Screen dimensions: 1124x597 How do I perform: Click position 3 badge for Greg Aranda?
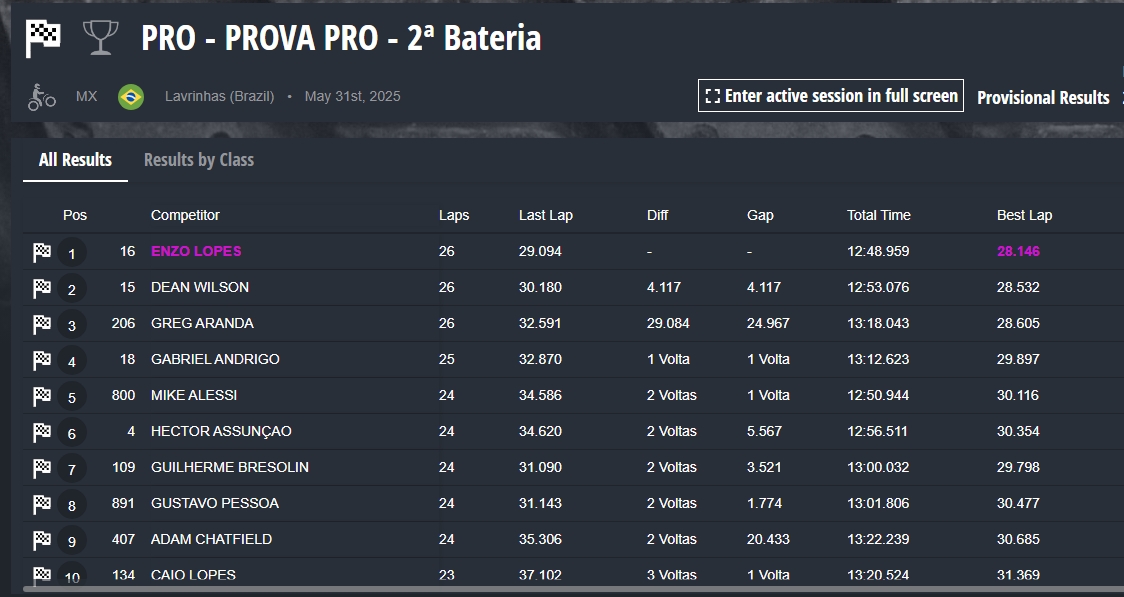[72, 325]
